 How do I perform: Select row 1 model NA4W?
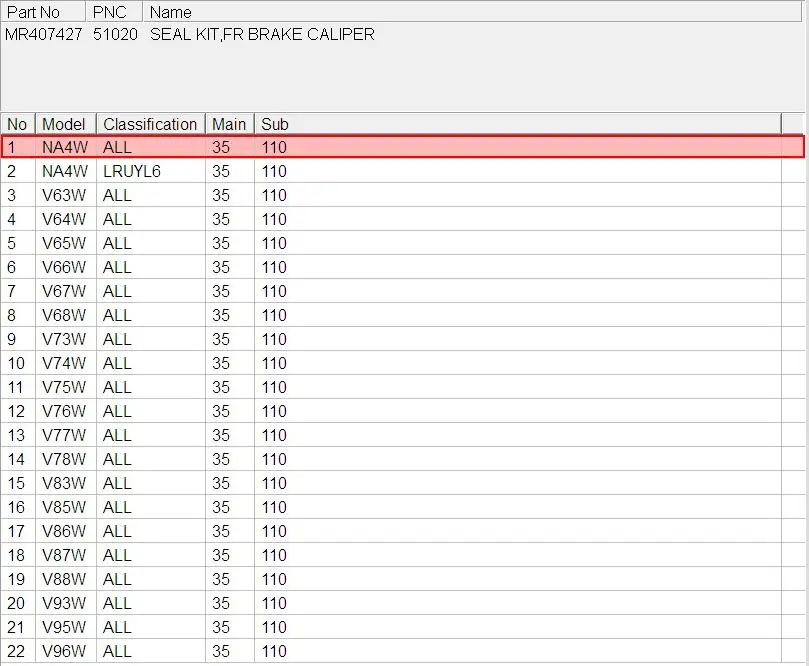[65, 148]
